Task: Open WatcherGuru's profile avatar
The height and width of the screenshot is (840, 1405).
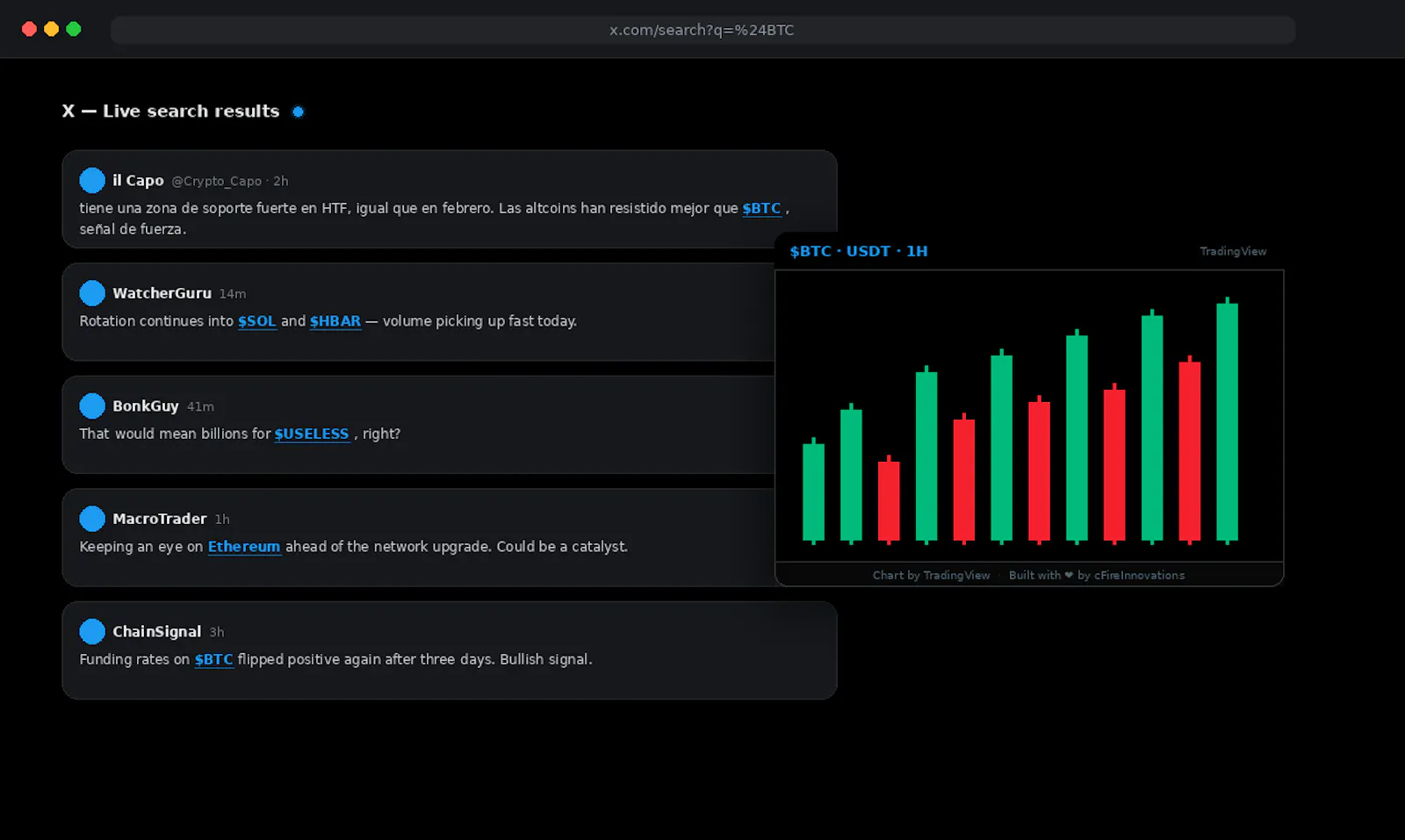Action: pos(92,293)
